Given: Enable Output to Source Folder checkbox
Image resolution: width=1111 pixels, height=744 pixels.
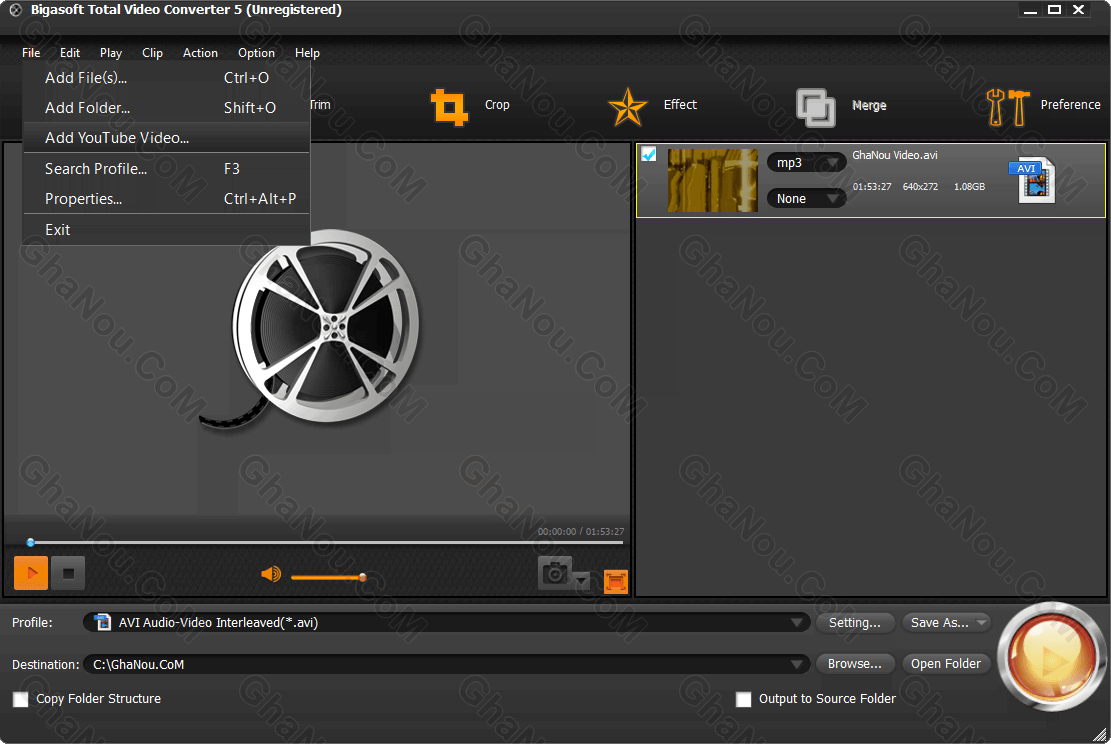Looking at the screenshot, I should click(743, 699).
